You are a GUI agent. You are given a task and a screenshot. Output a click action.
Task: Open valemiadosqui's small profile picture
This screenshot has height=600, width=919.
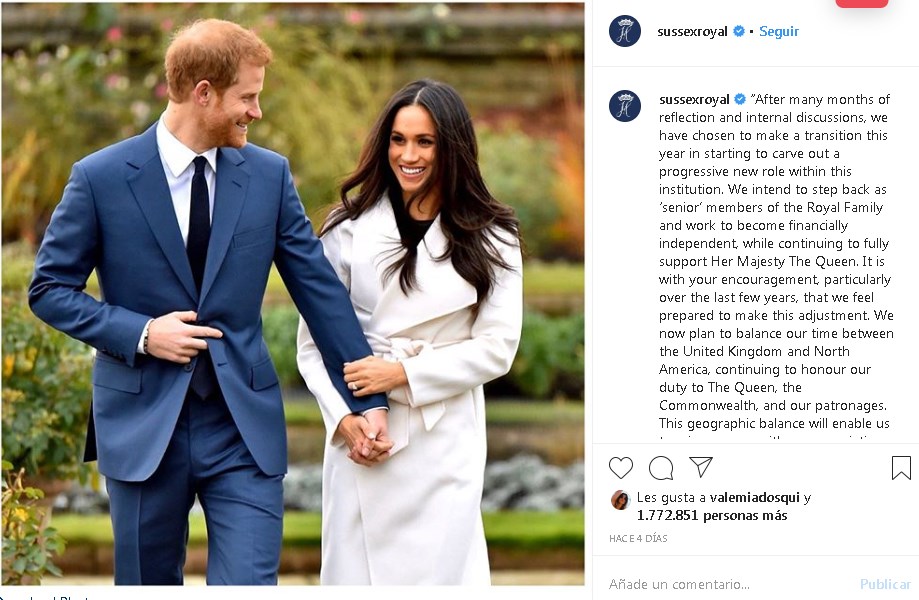coord(620,500)
